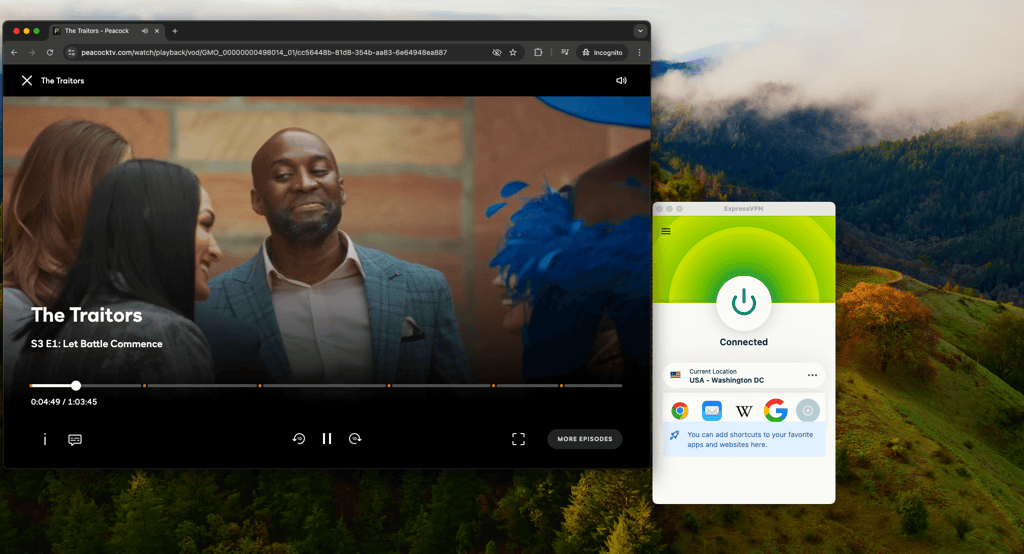The width and height of the screenshot is (1024, 554).
Task: Click the Incognito indicator button
Action: tap(602, 52)
